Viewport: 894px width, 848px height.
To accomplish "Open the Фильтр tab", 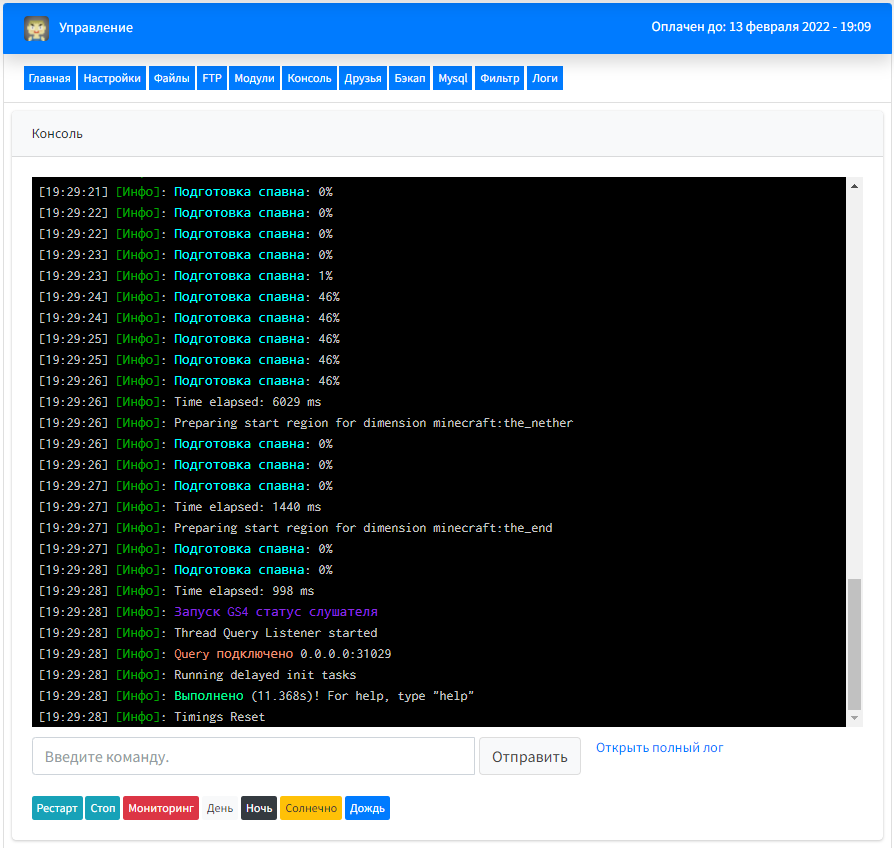I will coord(500,78).
